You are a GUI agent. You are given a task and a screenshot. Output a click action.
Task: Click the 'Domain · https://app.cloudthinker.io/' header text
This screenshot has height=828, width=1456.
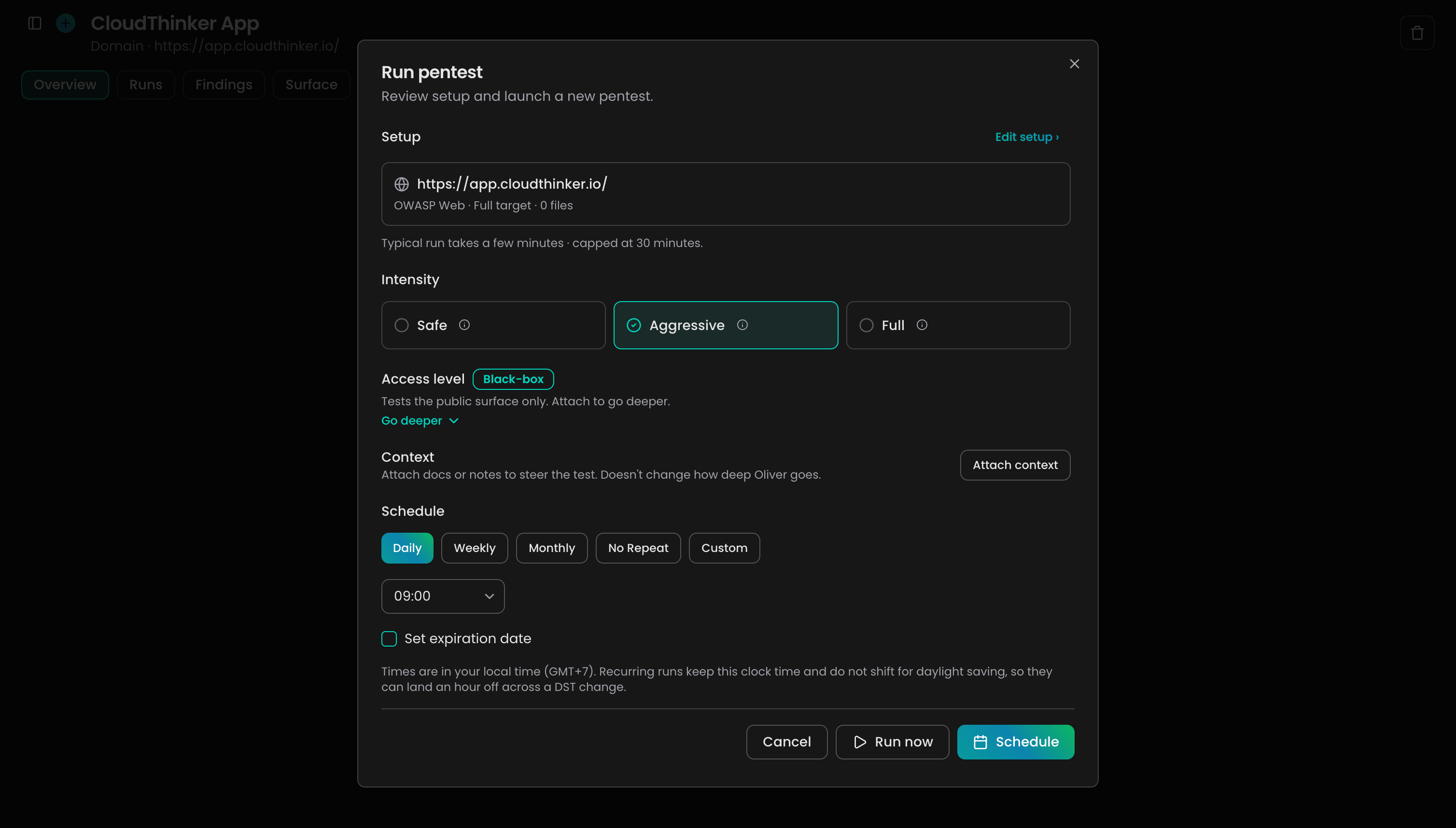[x=214, y=46]
